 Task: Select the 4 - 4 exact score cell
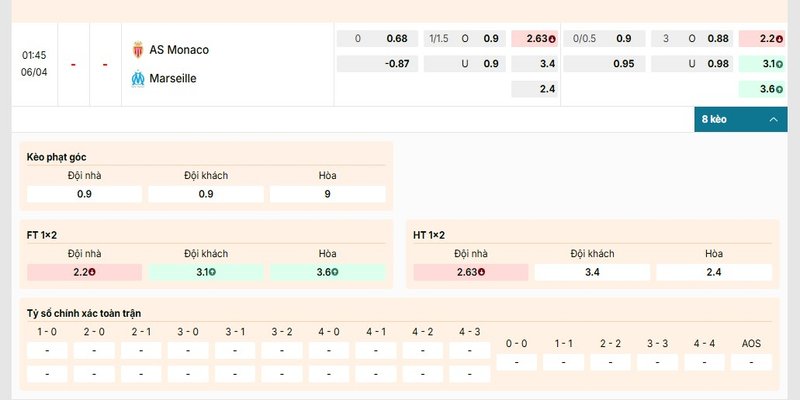point(704,362)
